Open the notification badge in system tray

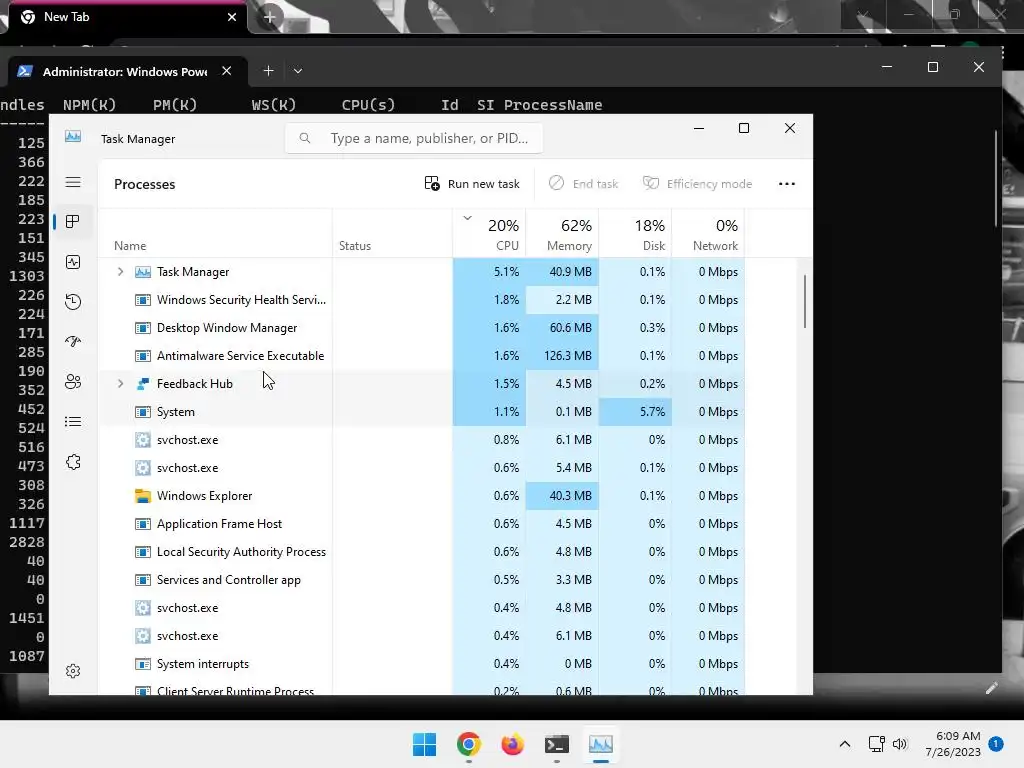[x=996, y=743]
